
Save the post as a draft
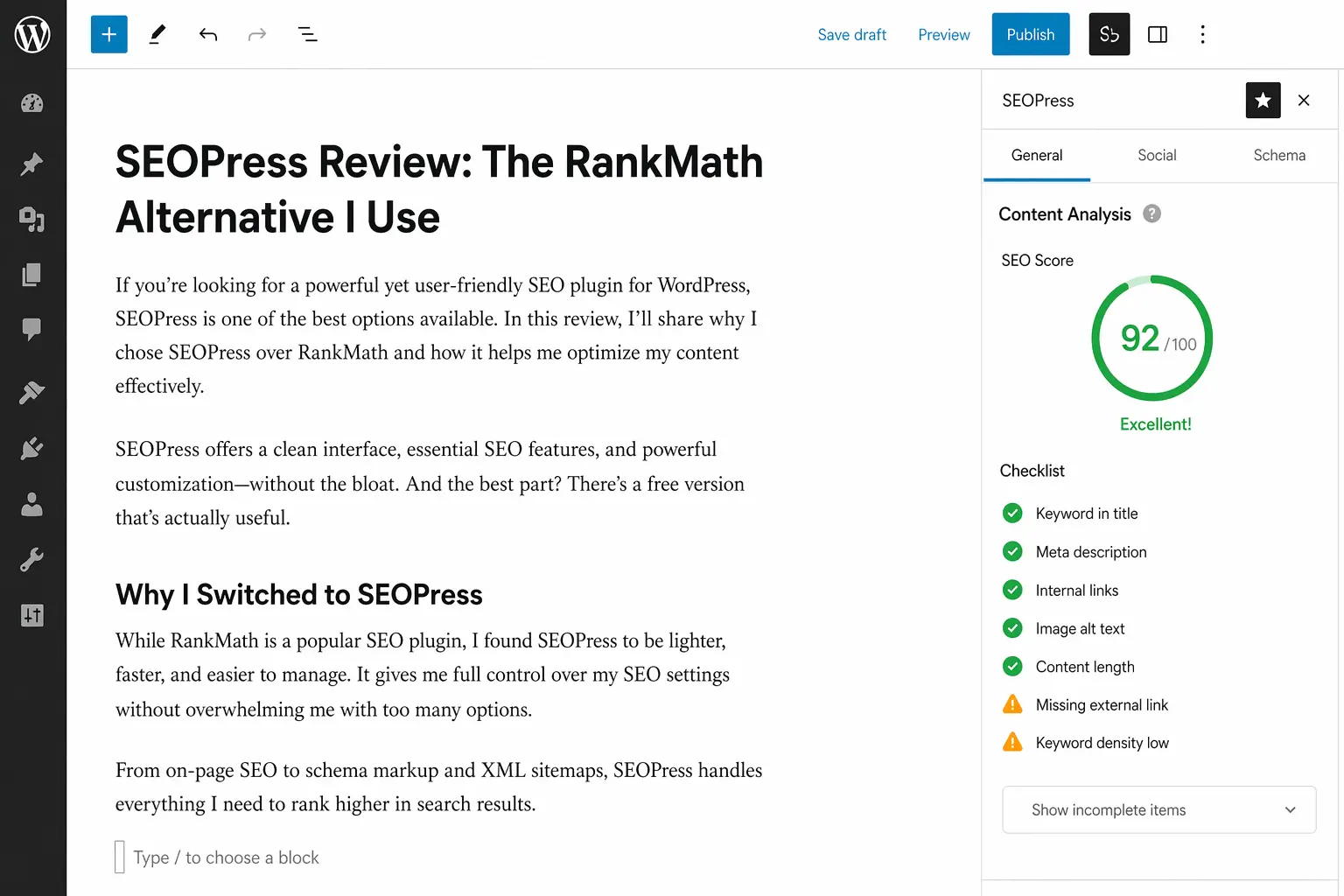coord(852,34)
